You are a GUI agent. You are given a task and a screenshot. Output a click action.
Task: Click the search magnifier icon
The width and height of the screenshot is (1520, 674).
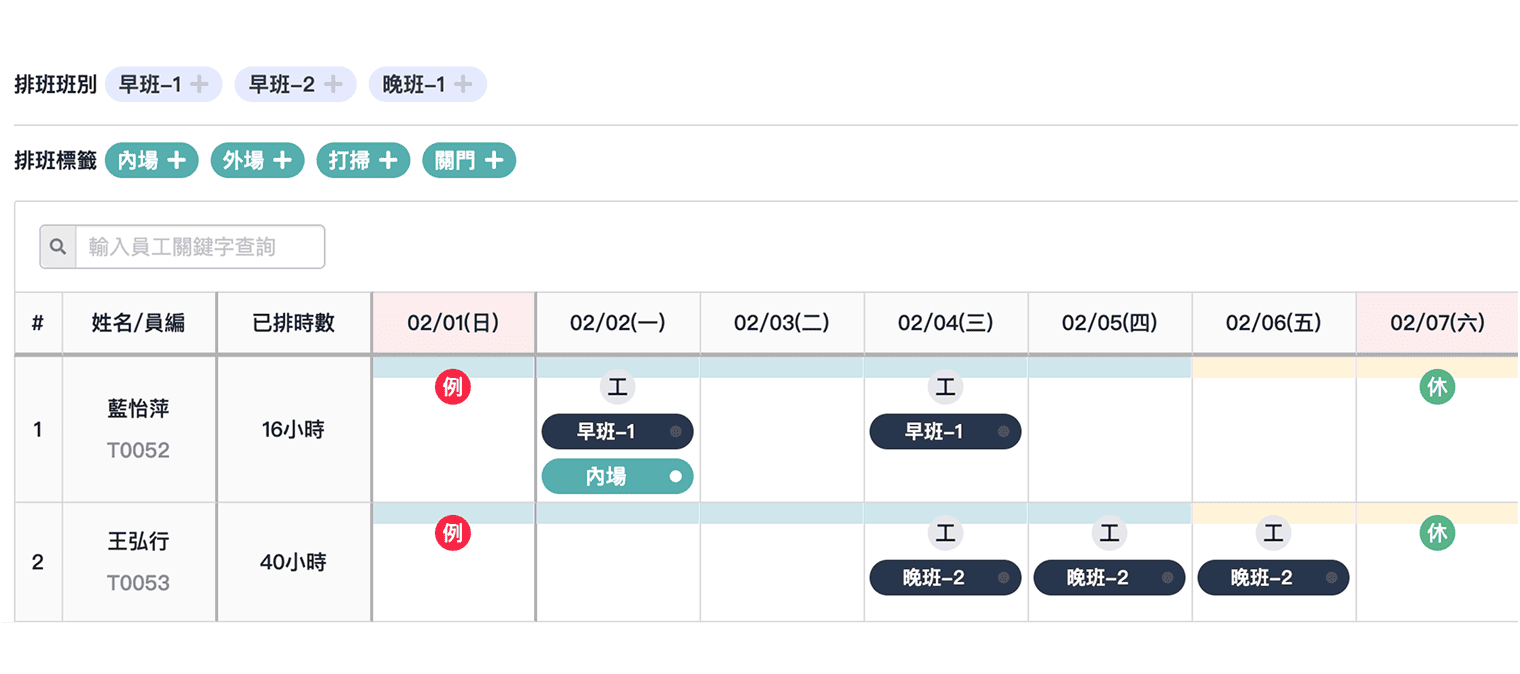57,246
